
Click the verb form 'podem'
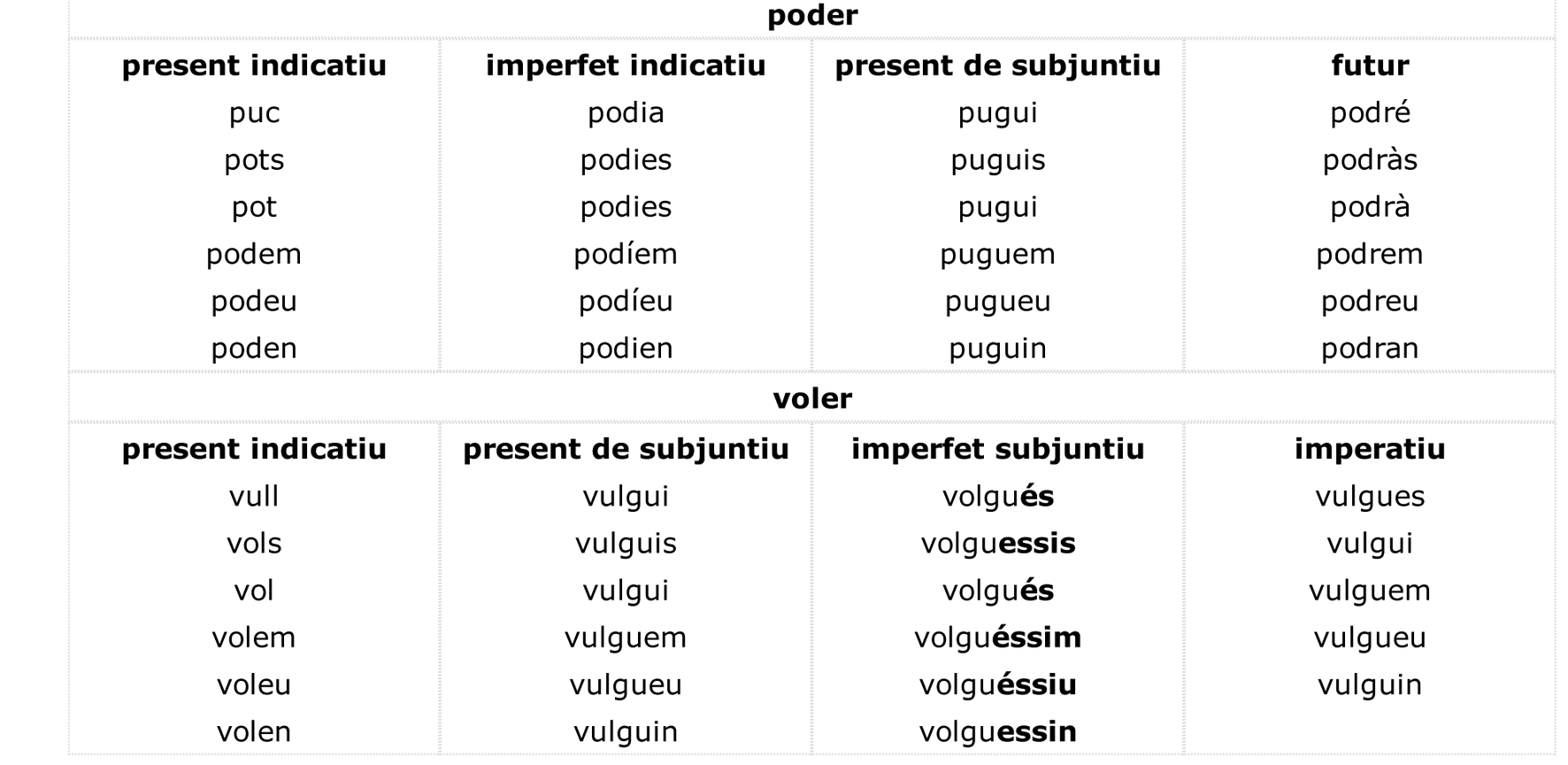tap(254, 254)
